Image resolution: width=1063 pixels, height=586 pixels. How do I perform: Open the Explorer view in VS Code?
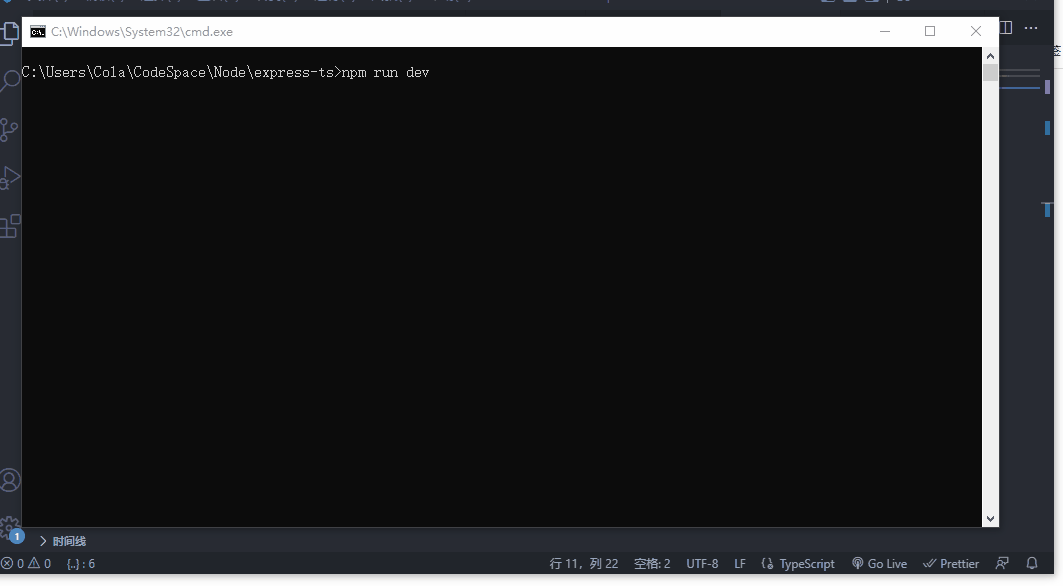[9, 33]
